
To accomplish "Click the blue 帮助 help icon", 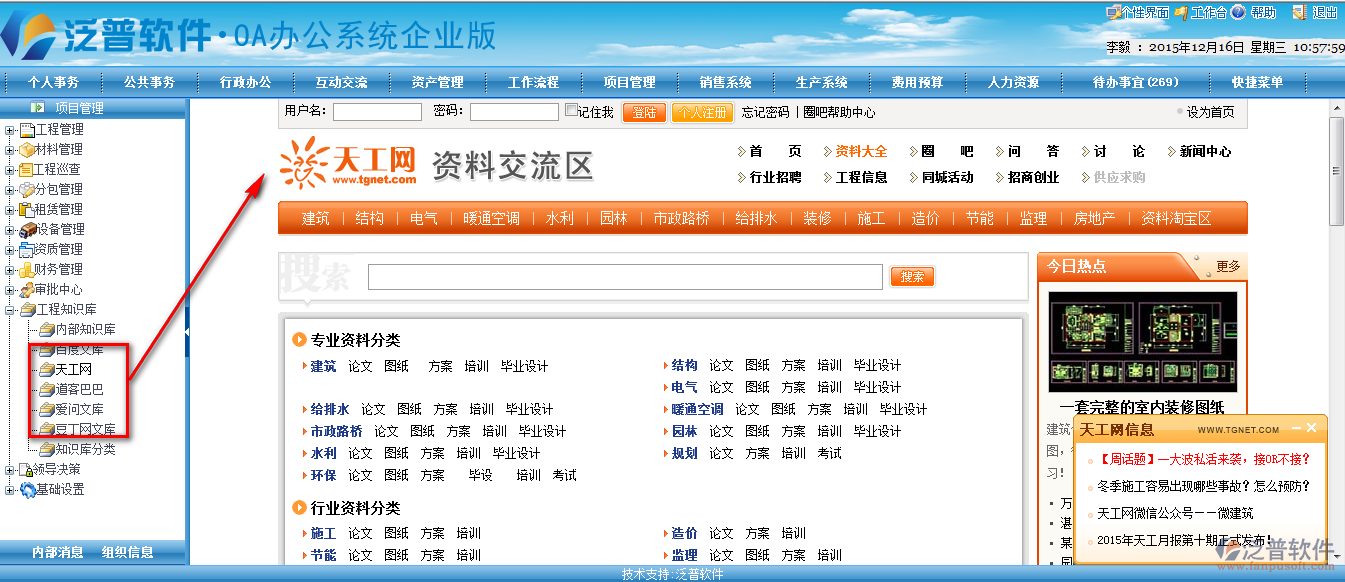I will (x=1238, y=13).
